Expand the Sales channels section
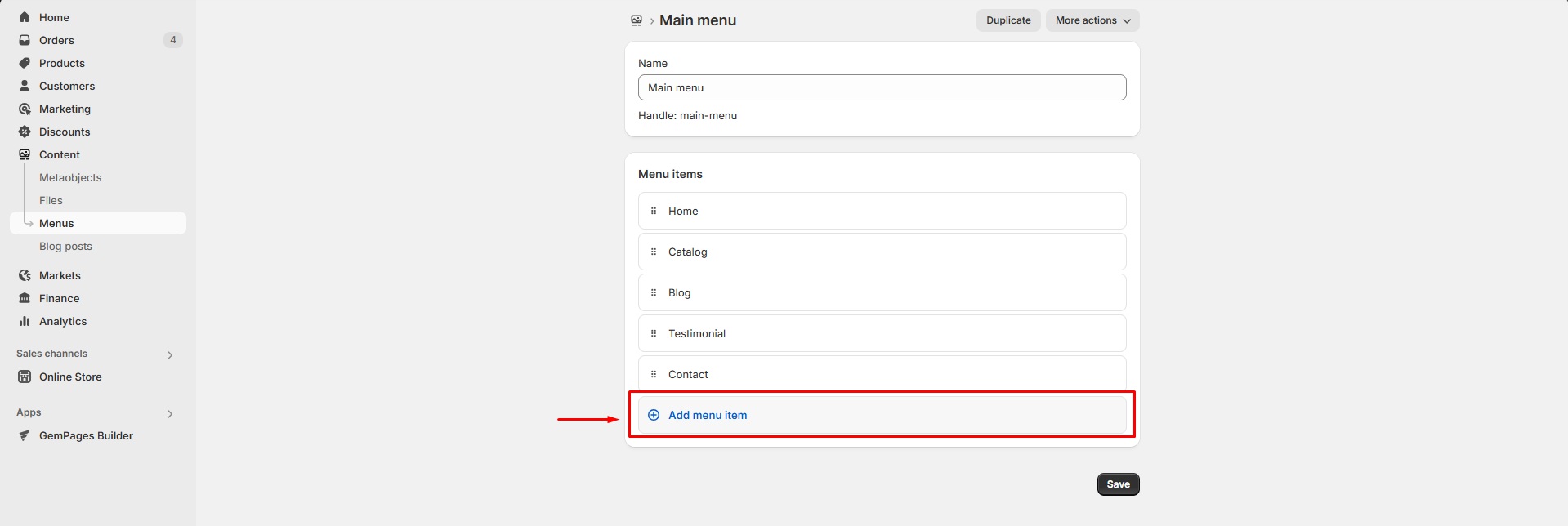This screenshot has height=526, width=1568. pyautogui.click(x=170, y=354)
